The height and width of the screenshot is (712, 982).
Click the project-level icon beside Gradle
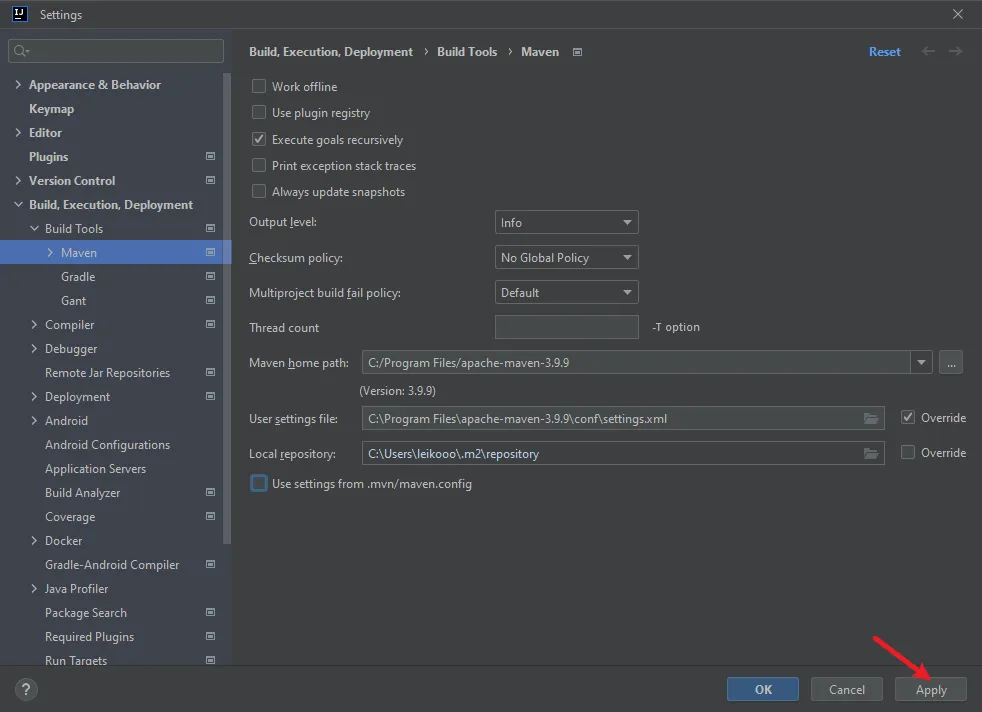click(x=210, y=276)
